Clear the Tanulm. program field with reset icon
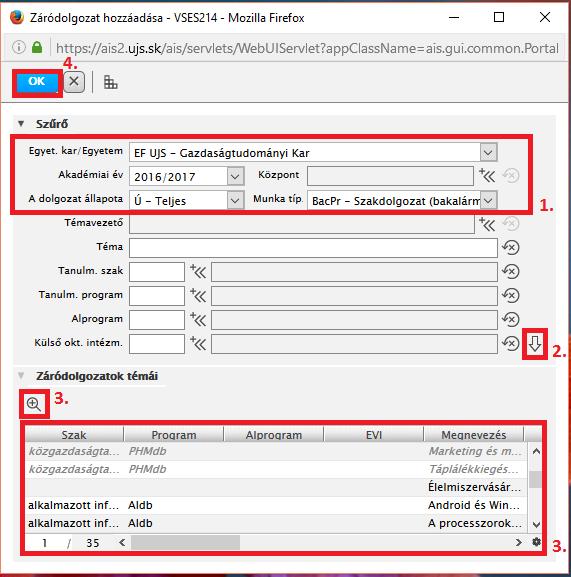 click(x=511, y=295)
